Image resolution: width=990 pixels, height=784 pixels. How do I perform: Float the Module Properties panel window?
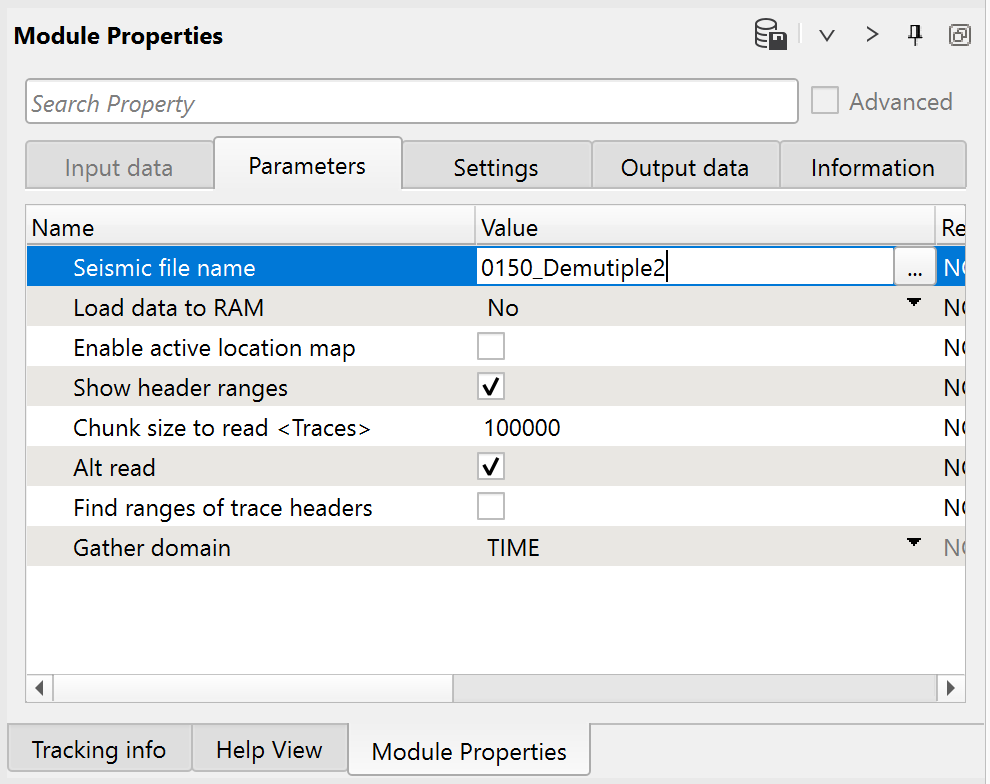[959, 36]
